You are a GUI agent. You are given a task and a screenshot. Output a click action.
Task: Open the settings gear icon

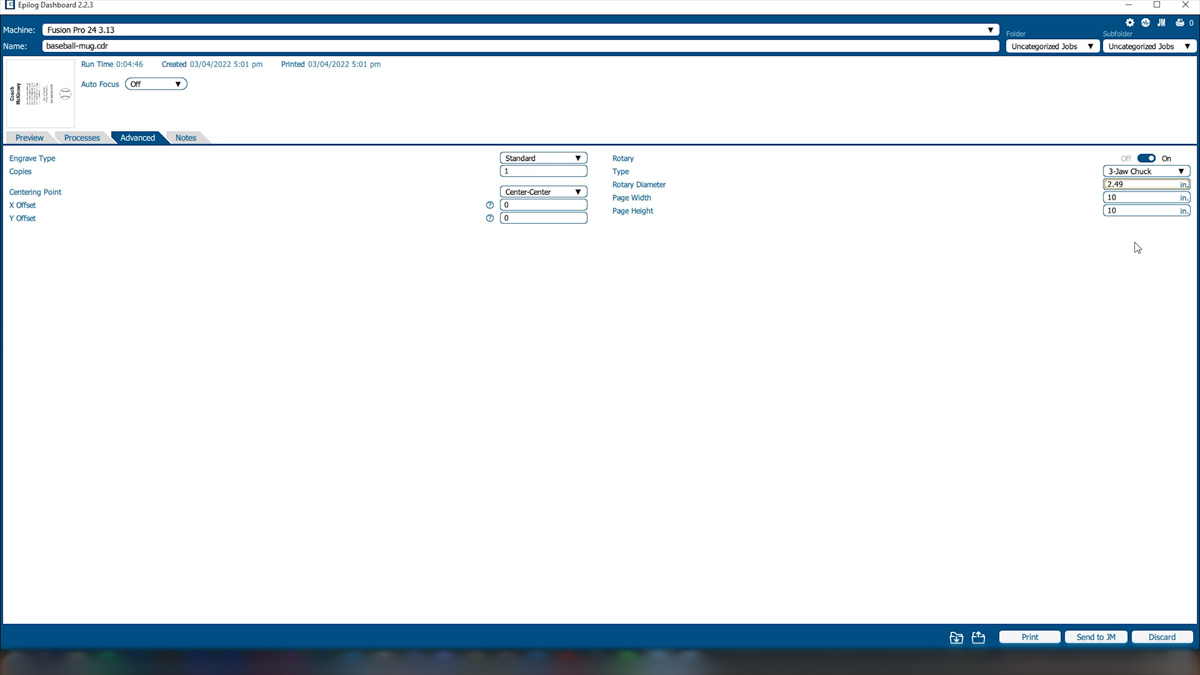click(1130, 22)
